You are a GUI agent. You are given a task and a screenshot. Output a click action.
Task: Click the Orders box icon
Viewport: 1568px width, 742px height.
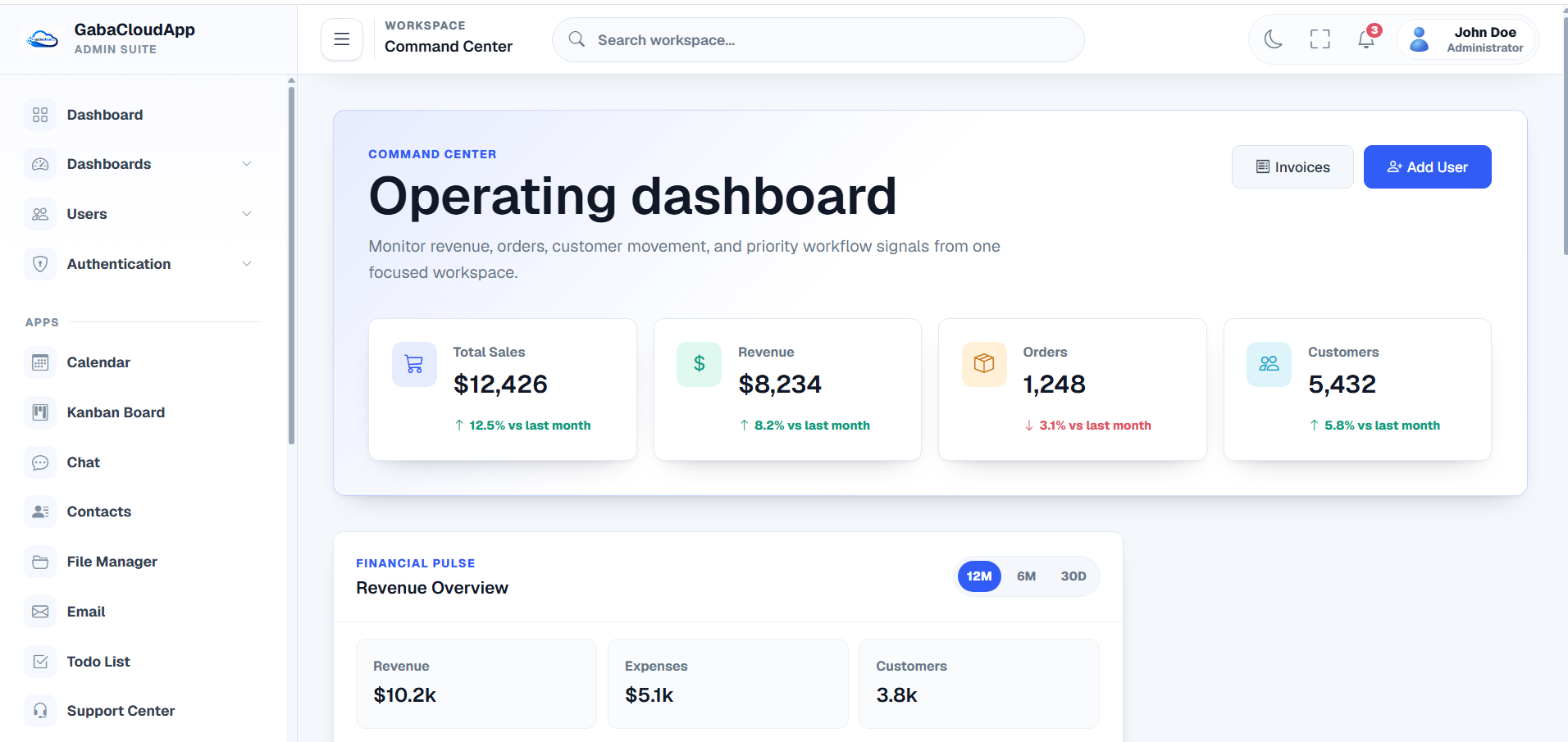pos(984,364)
